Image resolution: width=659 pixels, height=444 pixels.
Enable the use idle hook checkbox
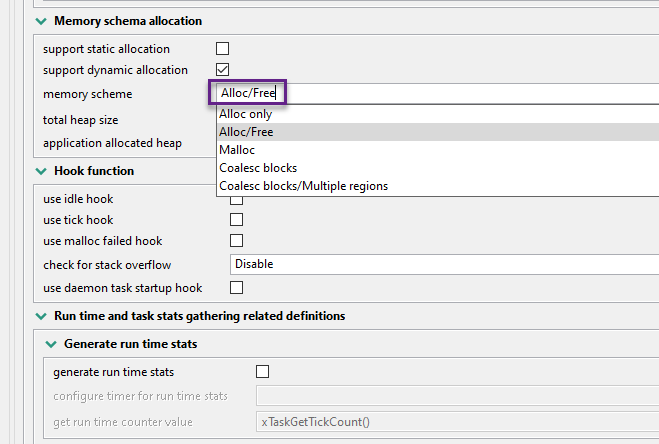237,199
